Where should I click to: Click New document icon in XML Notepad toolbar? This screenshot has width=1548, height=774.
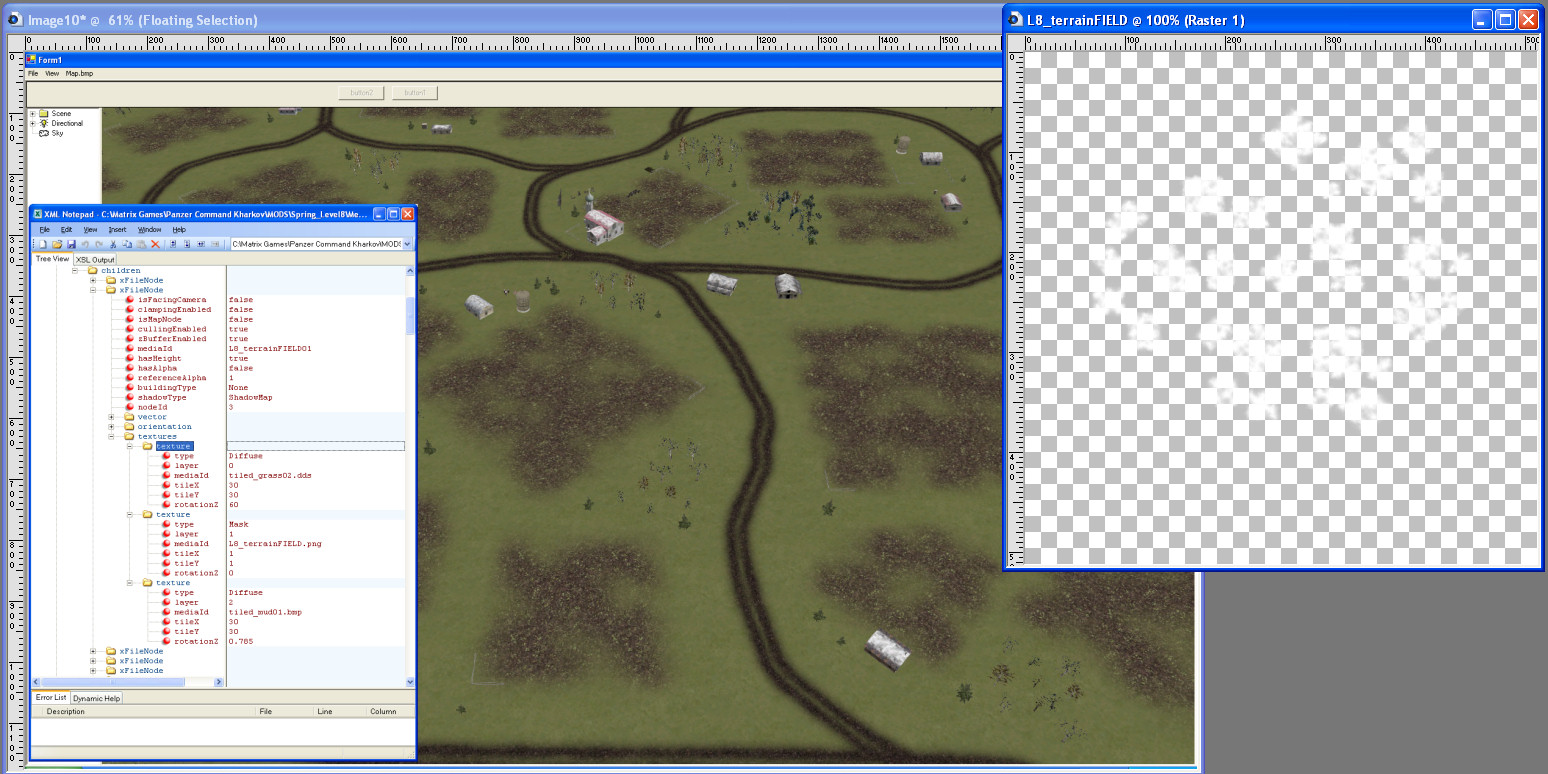pyautogui.click(x=43, y=244)
